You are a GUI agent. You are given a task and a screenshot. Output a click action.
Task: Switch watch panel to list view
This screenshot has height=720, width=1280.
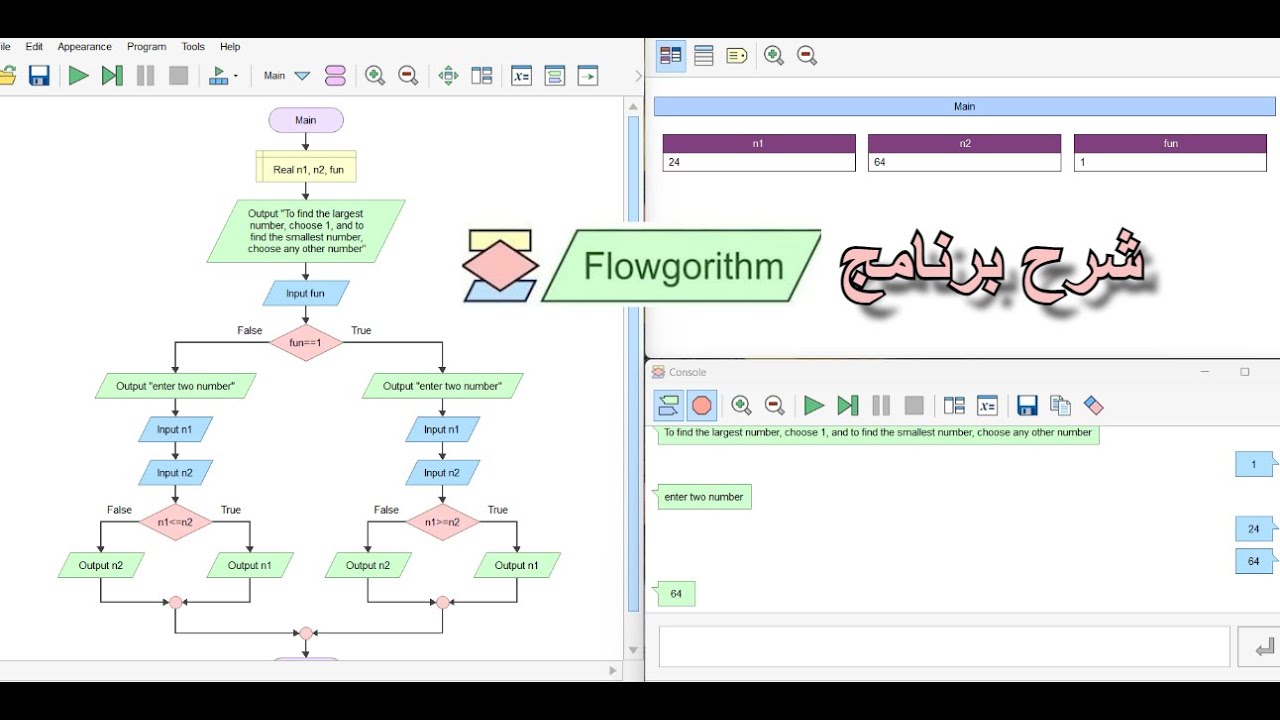(704, 56)
